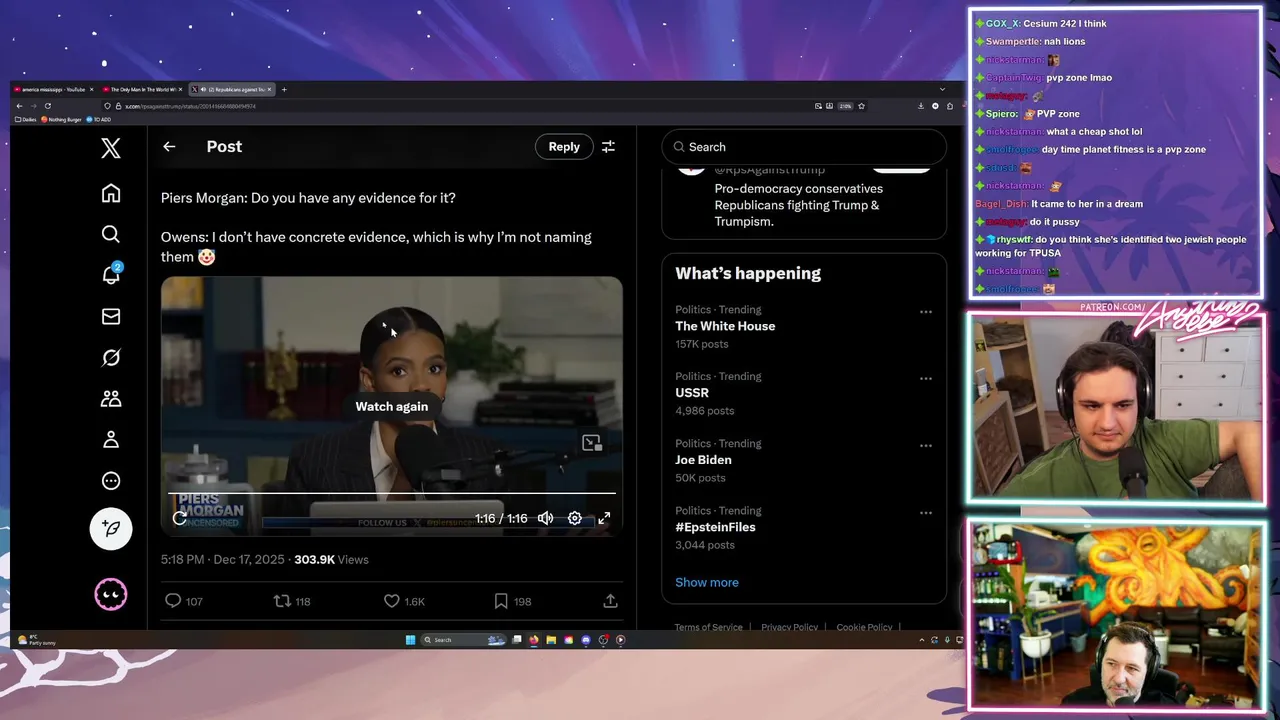The image size is (1280, 720).
Task: Click the X logo in the sidebar
Action: pos(111,149)
